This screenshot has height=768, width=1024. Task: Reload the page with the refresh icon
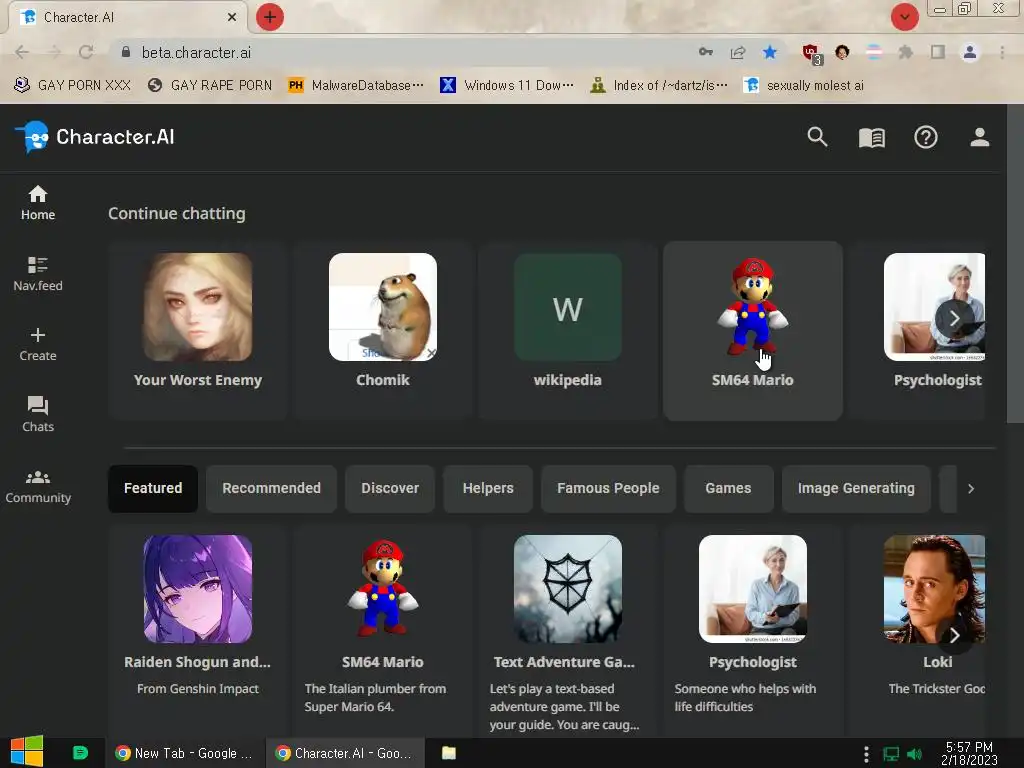[x=86, y=52]
